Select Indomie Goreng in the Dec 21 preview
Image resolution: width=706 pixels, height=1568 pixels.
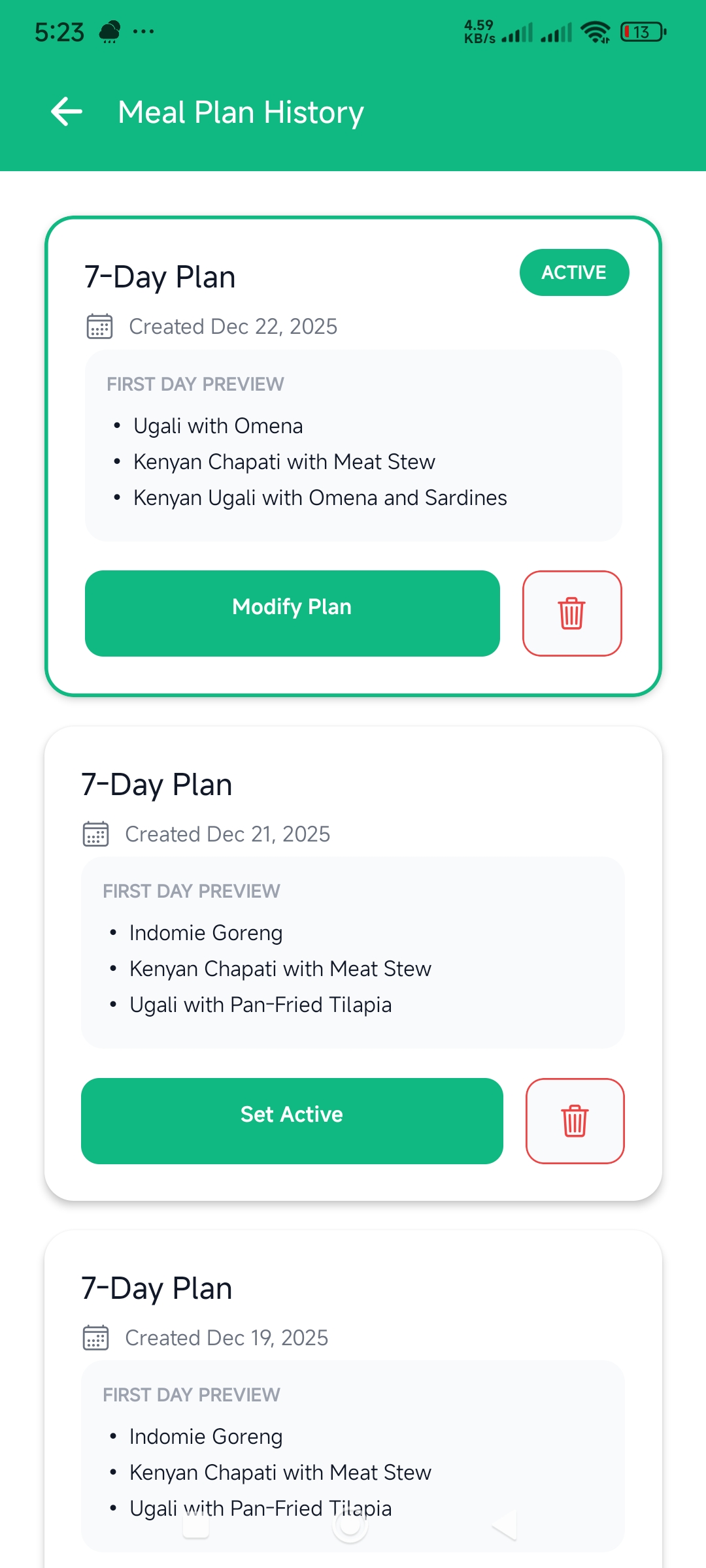[205, 932]
